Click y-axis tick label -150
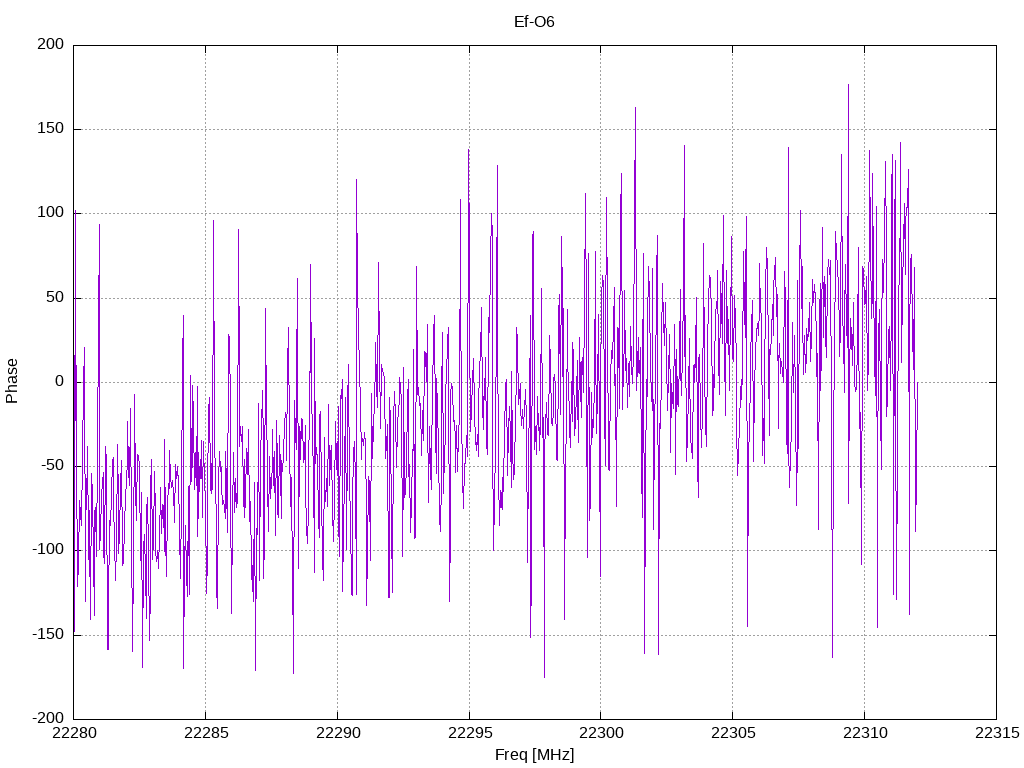1024x768 pixels. coord(48,634)
